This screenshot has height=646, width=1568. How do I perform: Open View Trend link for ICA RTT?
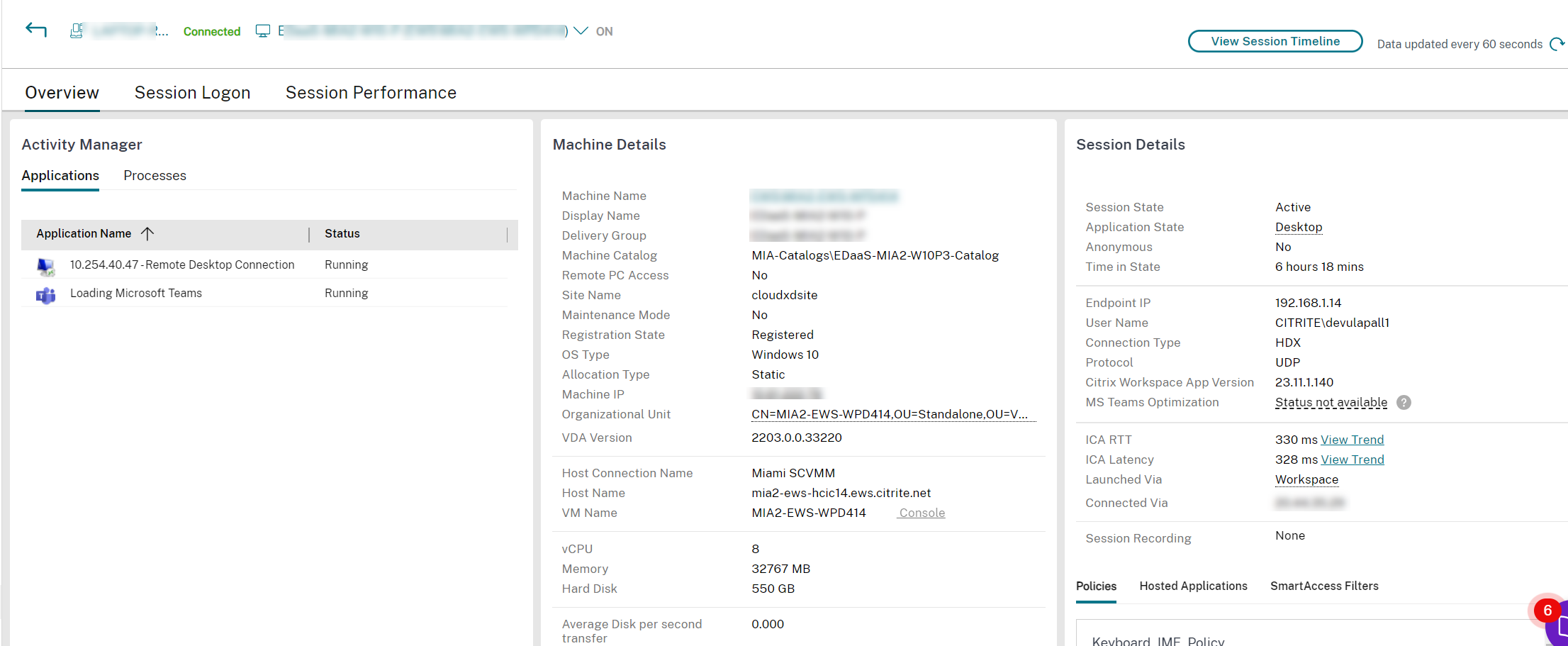(x=1352, y=440)
